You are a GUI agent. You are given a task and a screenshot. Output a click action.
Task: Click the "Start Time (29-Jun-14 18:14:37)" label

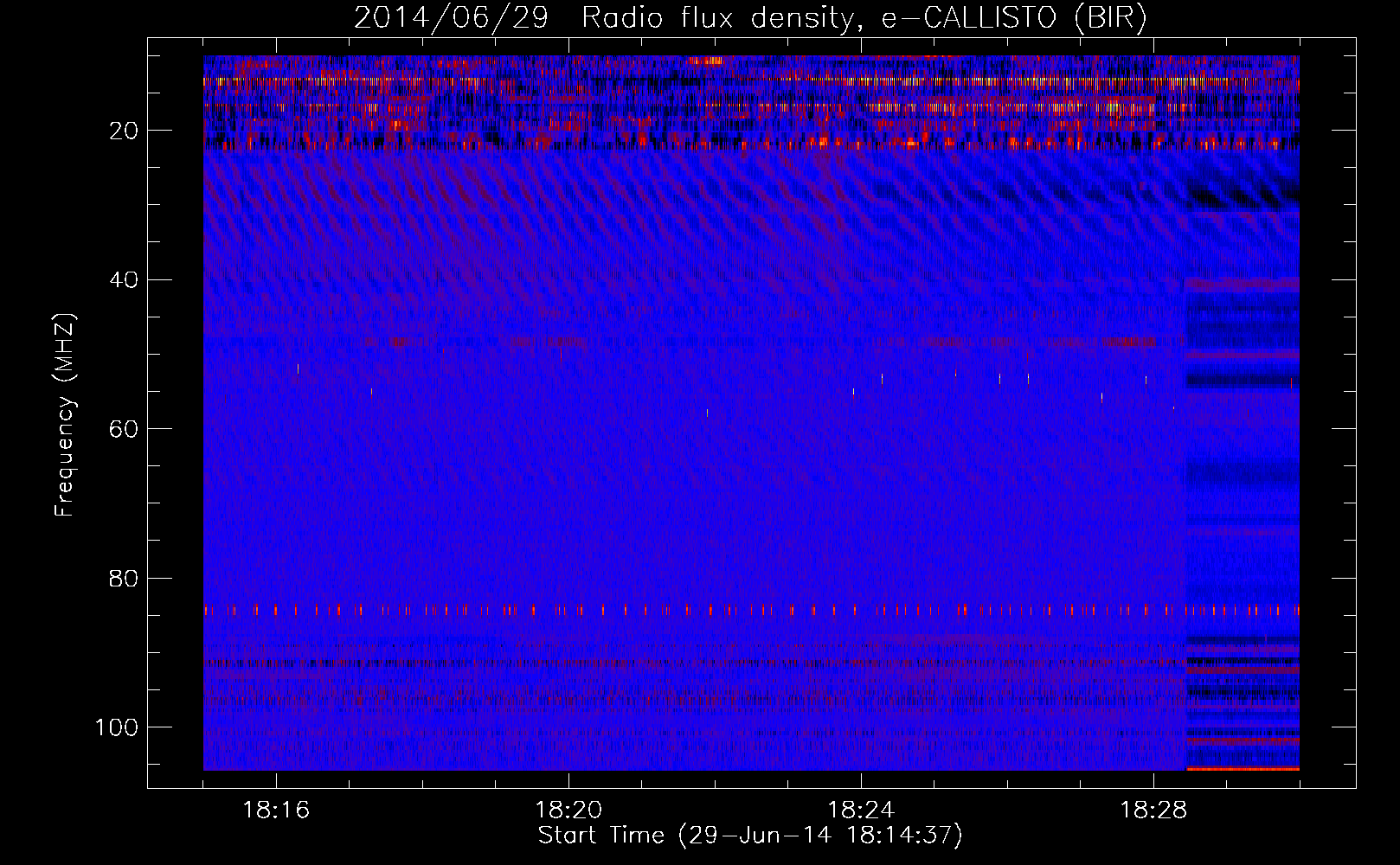point(749,836)
